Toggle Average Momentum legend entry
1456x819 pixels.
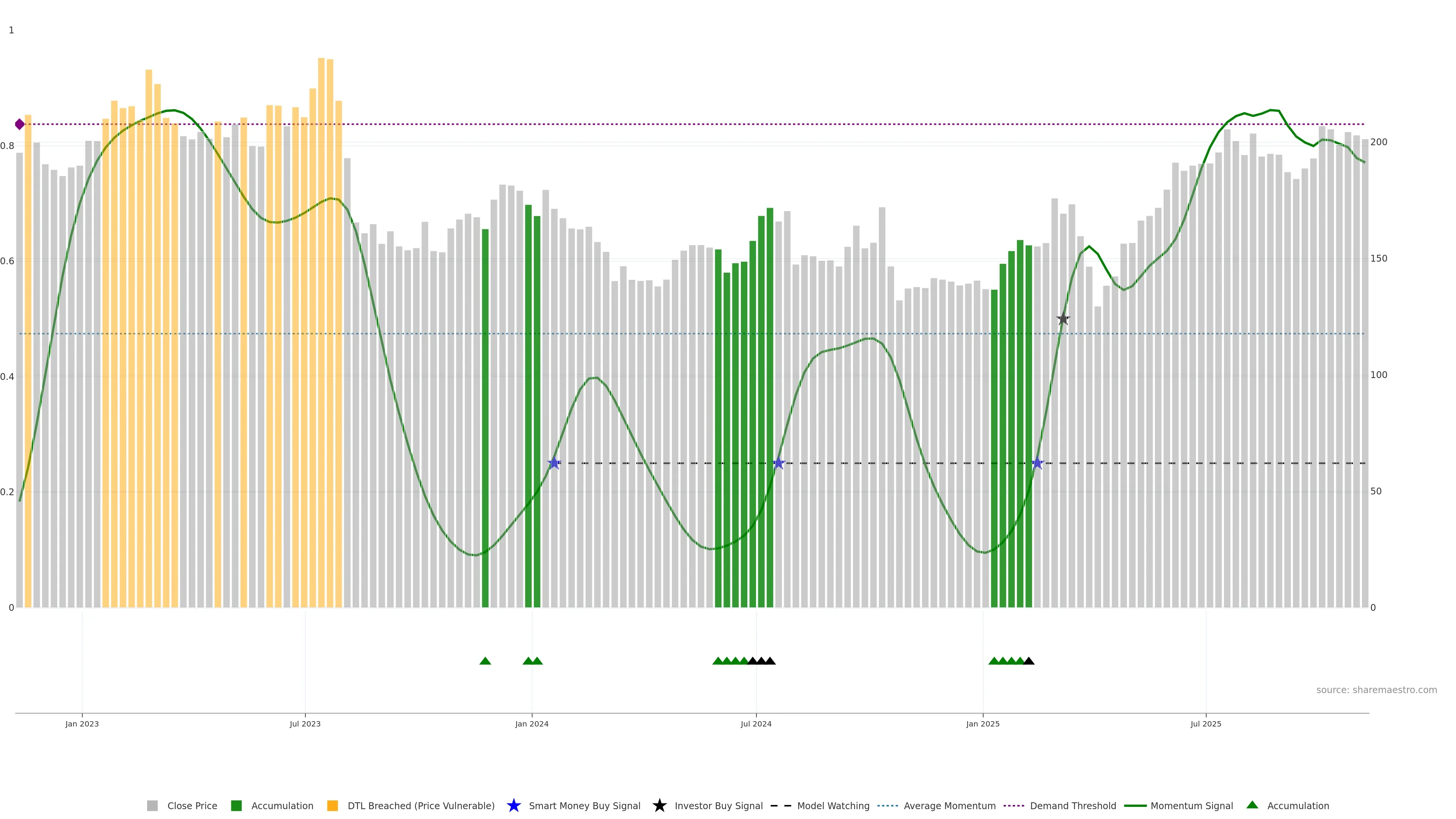pos(949,805)
